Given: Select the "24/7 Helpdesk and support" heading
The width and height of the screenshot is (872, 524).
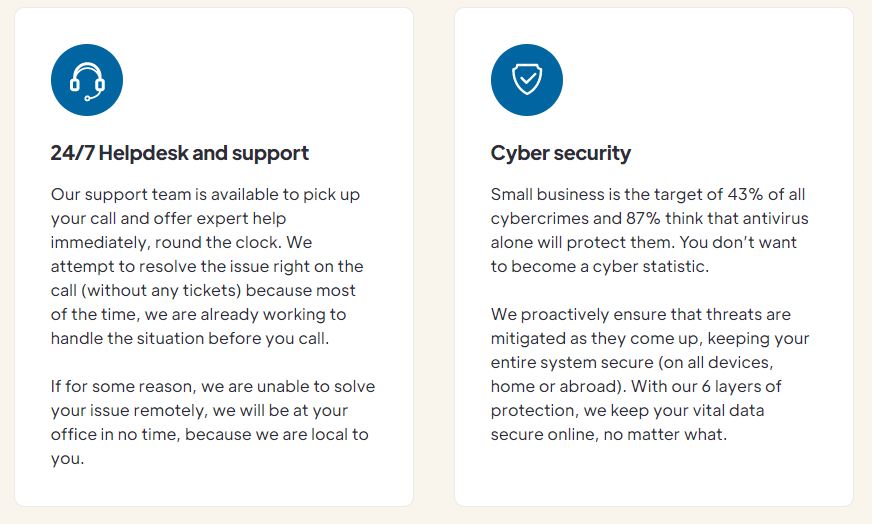Looking at the screenshot, I should point(180,153).
